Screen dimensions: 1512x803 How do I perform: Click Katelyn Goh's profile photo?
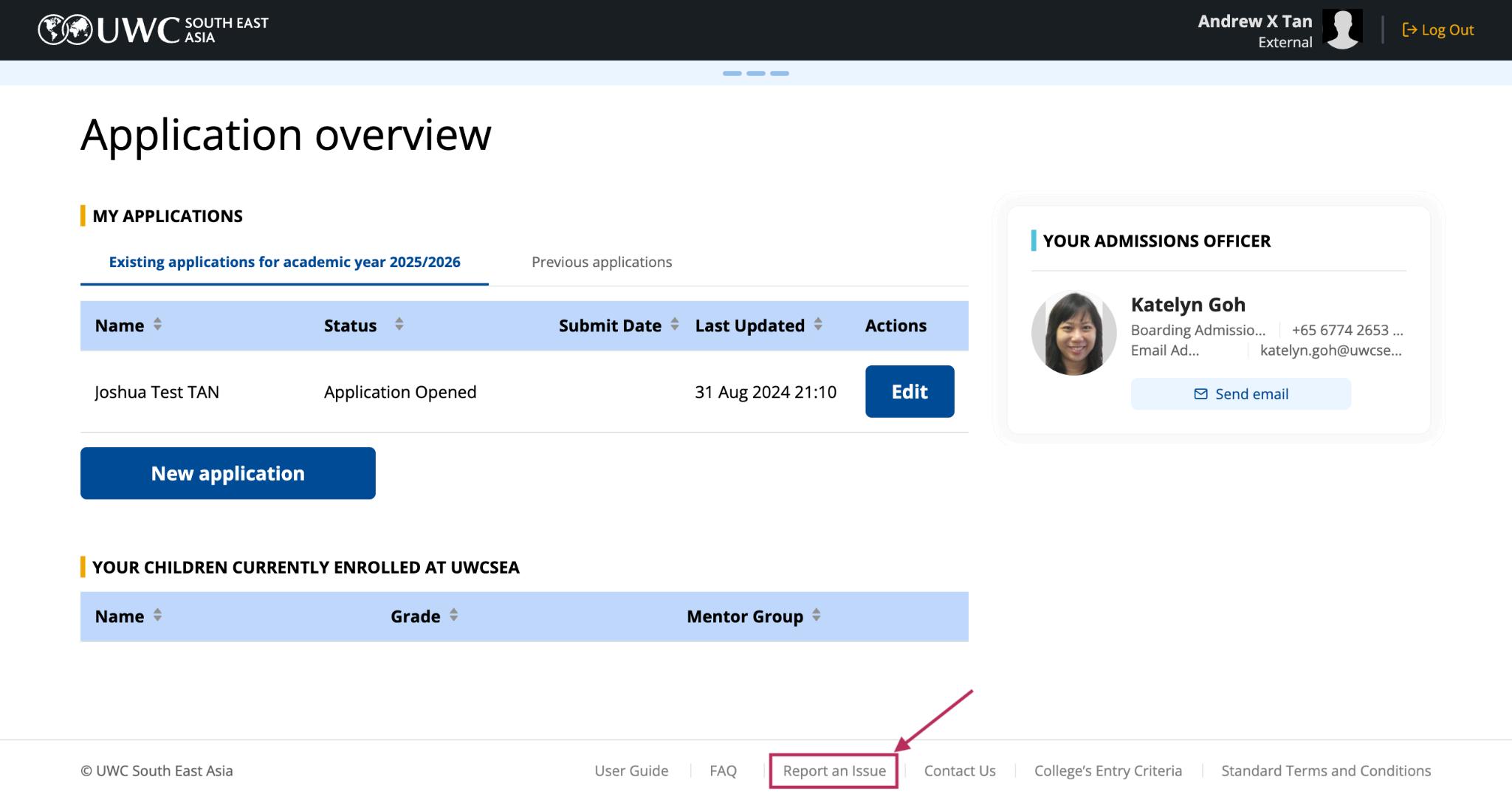1073,333
